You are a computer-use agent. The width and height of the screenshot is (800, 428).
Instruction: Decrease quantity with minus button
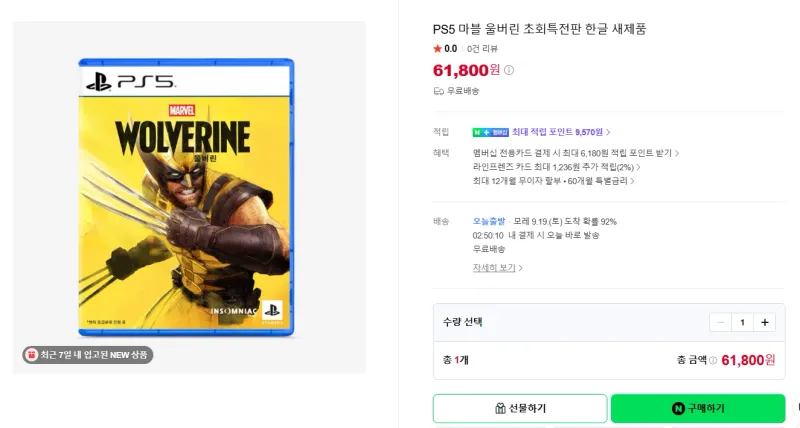pyautogui.click(x=720, y=322)
